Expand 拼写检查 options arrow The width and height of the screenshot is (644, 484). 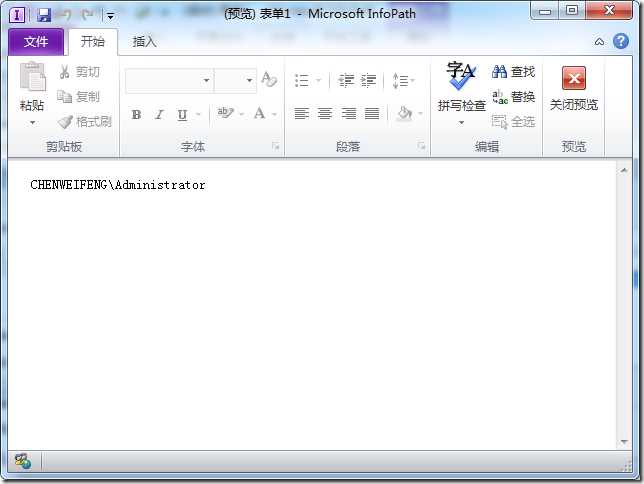[x=461, y=122]
